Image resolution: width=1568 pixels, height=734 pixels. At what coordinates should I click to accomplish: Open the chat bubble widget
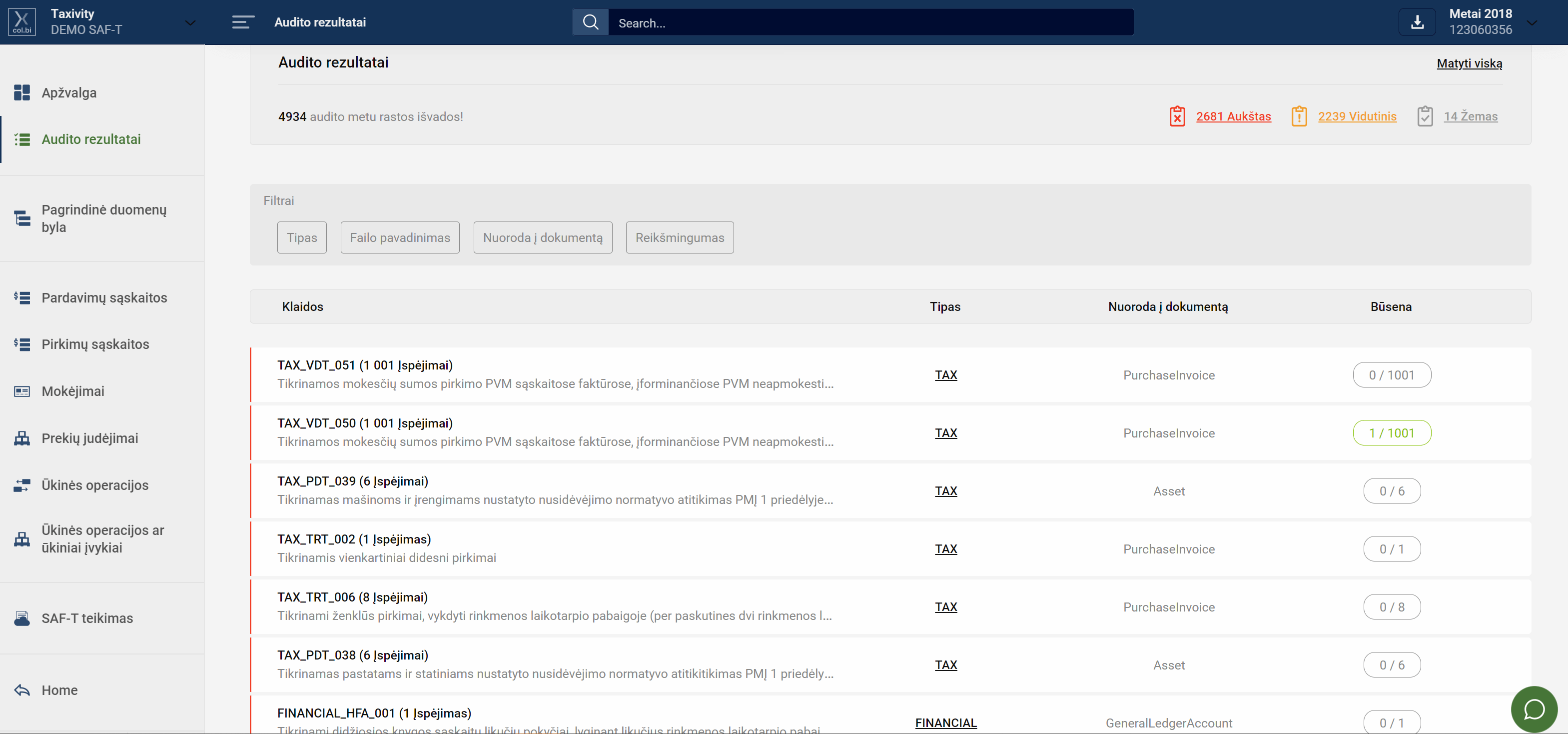point(1534,709)
